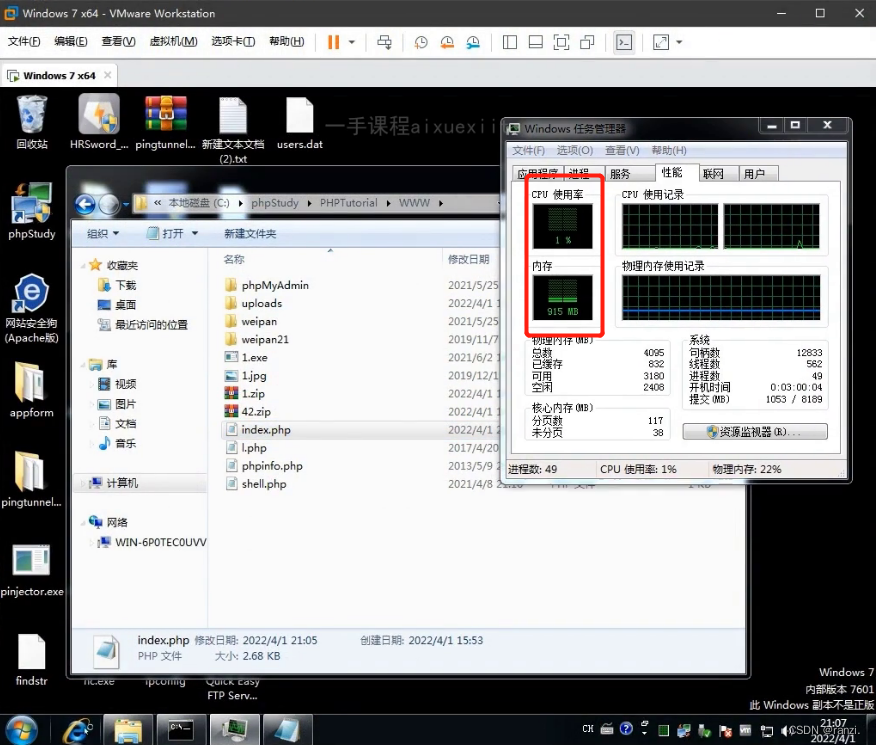Image resolution: width=876 pixels, height=745 pixels.
Task: Select the users.dat desktop file
Action: click(x=299, y=123)
